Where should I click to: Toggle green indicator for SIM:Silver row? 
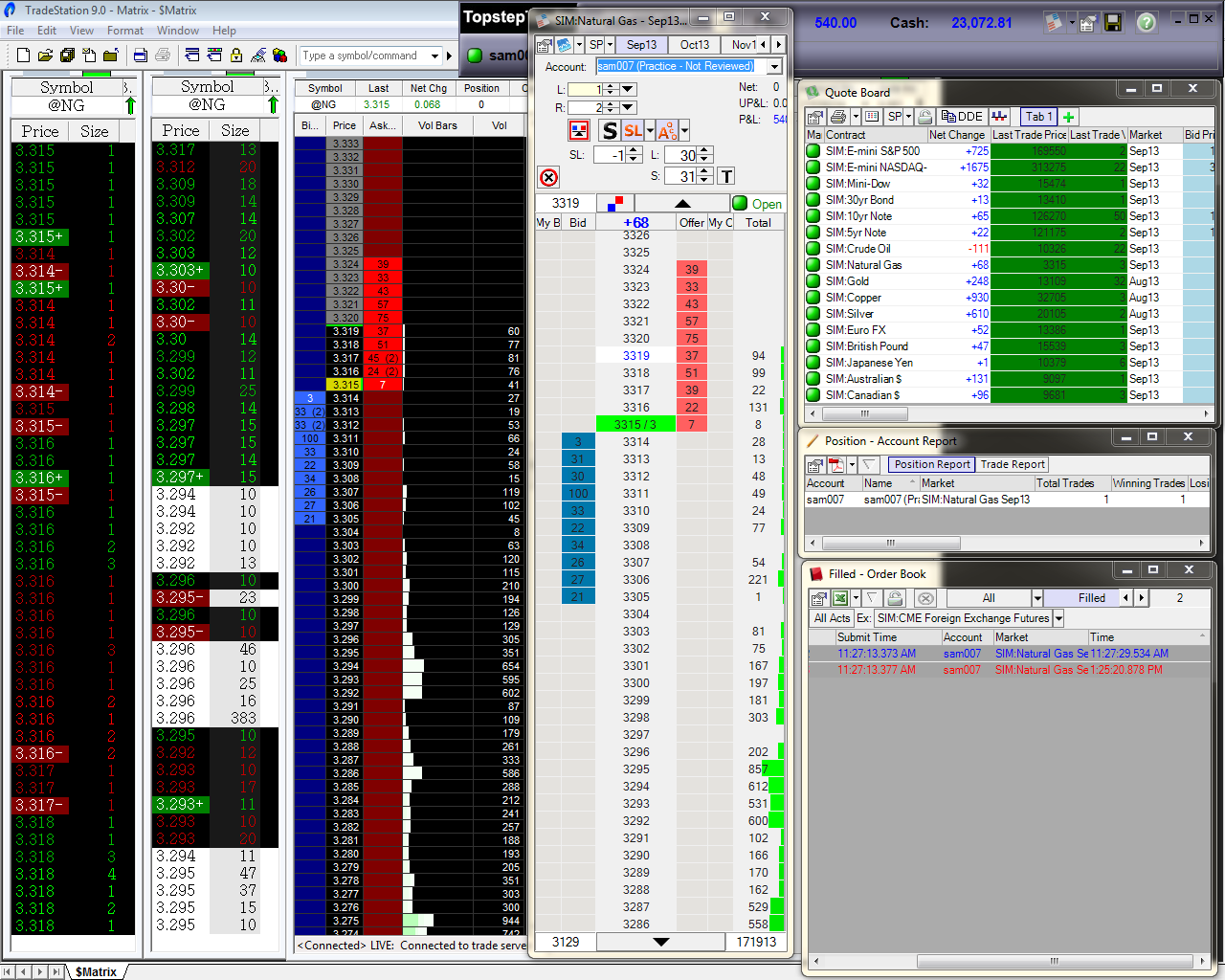[813, 313]
